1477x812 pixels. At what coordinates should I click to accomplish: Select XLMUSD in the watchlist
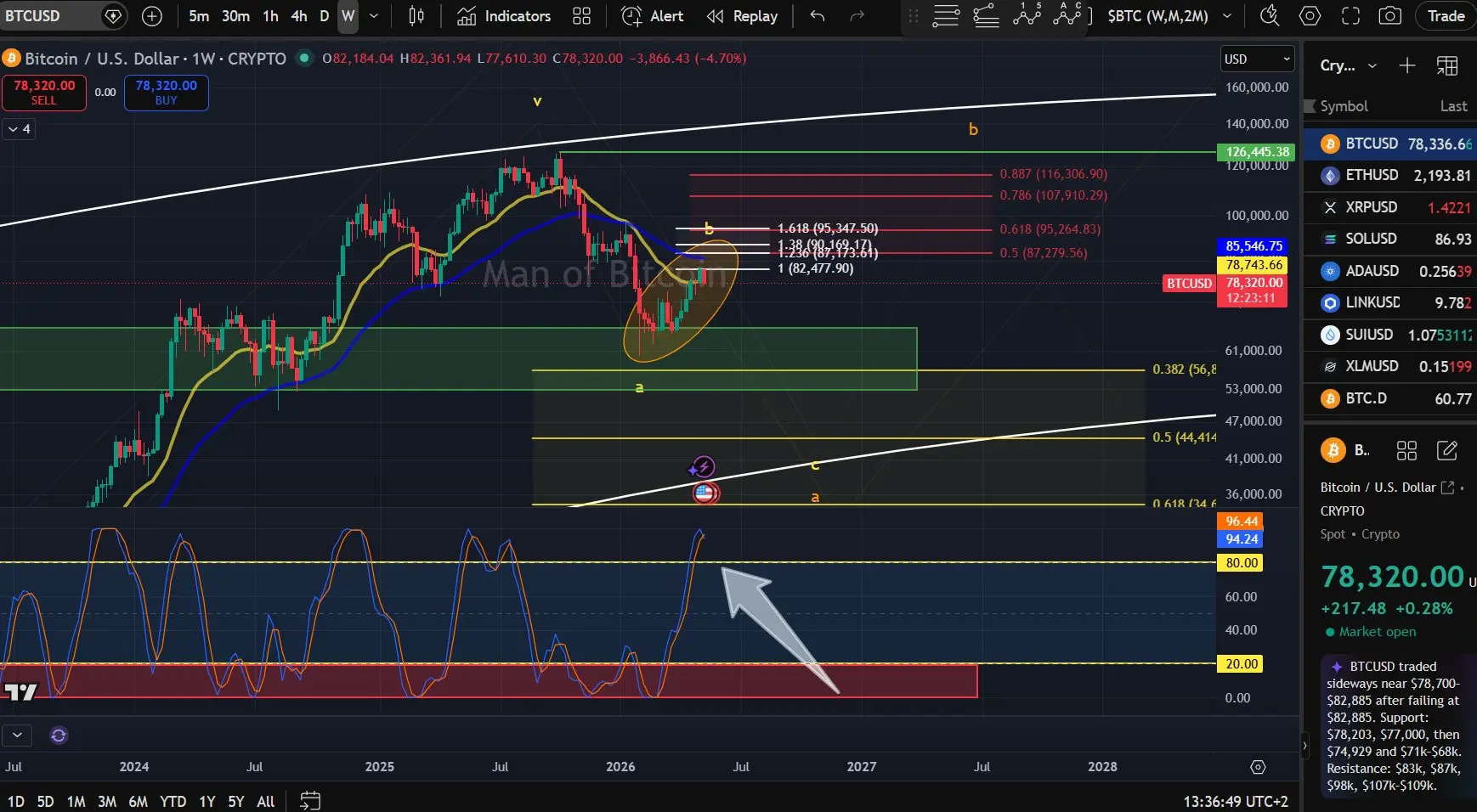[1390, 366]
